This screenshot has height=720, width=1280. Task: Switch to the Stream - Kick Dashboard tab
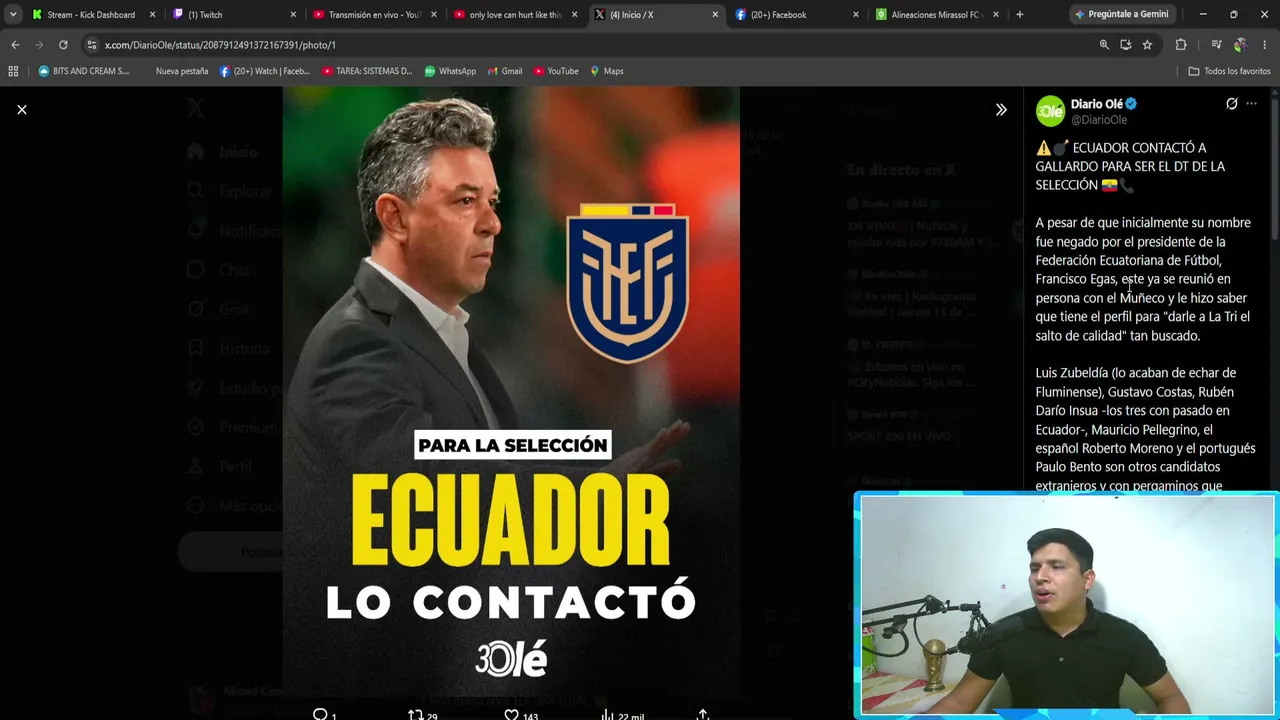pyautogui.click(x=90, y=15)
